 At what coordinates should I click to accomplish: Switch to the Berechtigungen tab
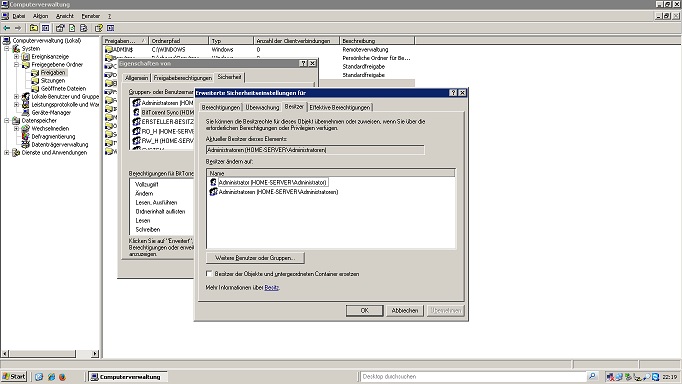tap(221, 107)
